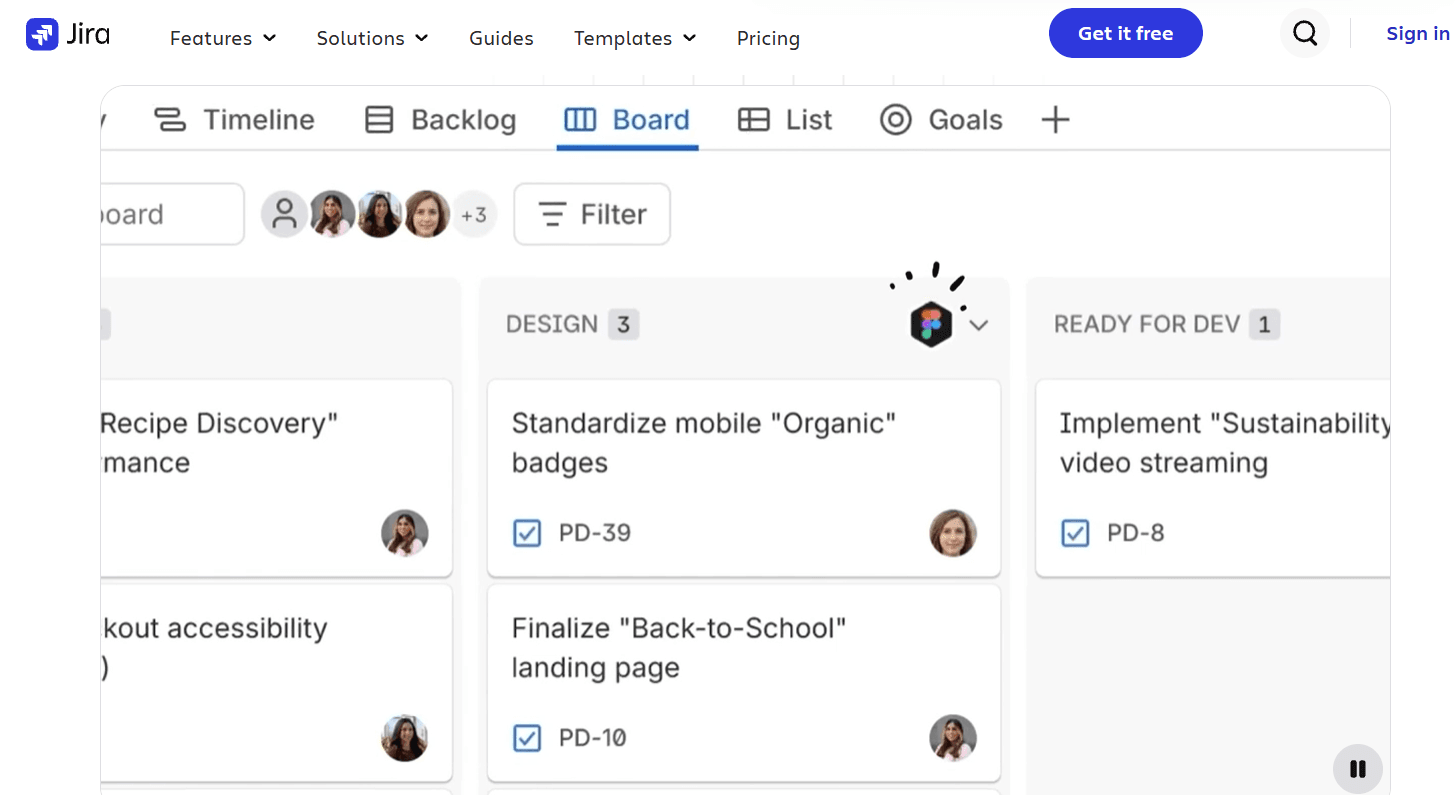Toggle the PD-39 task checkbox

(x=527, y=533)
